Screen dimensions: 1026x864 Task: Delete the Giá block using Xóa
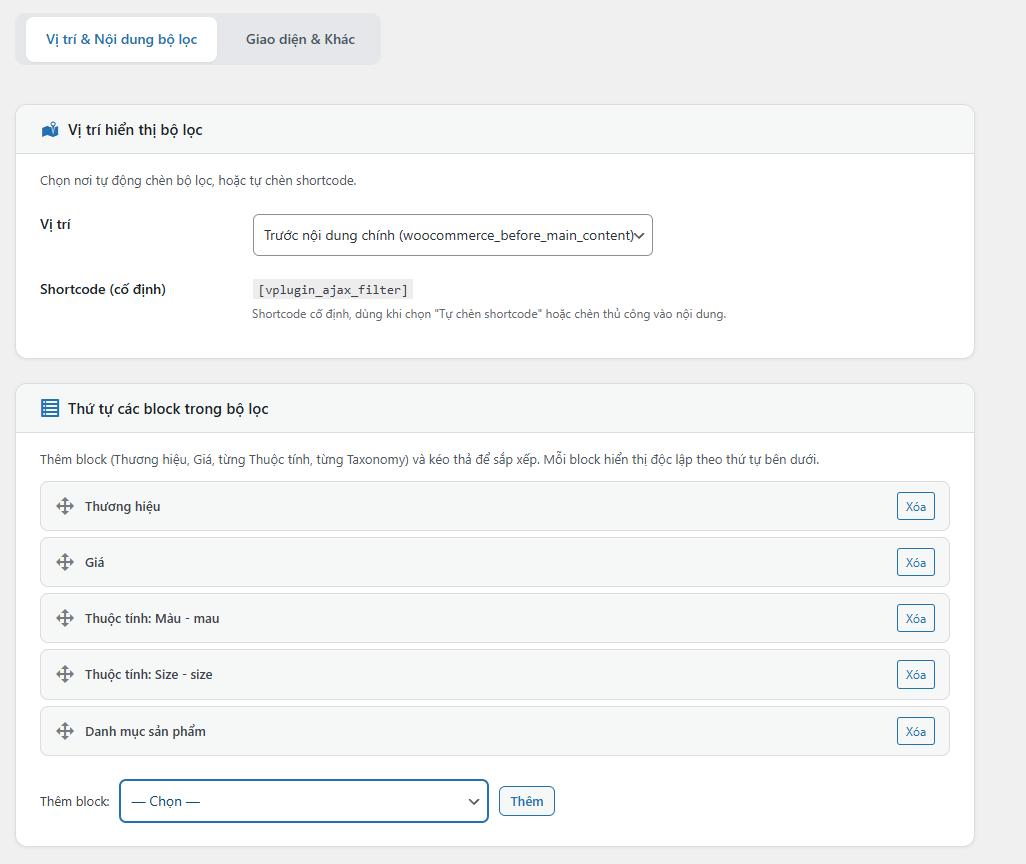pos(915,562)
